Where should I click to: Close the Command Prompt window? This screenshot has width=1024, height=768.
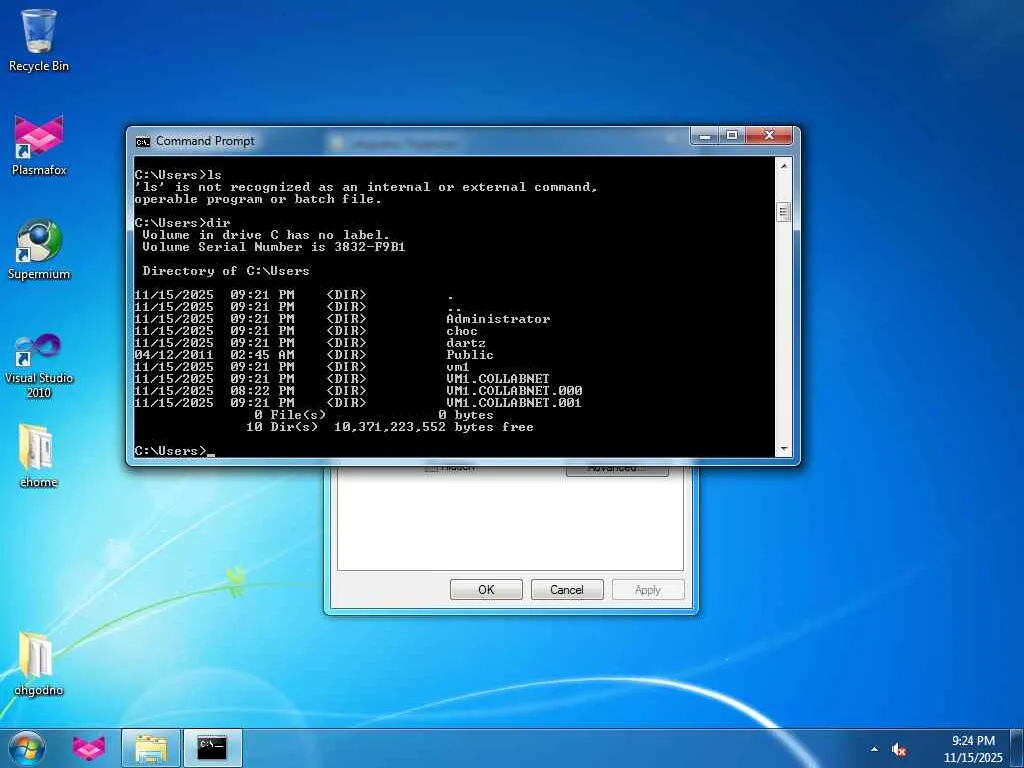point(769,136)
